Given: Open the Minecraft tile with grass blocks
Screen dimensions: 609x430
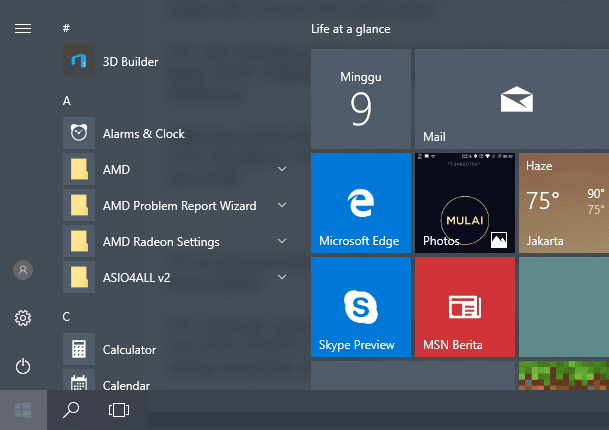Looking at the screenshot, I should coord(564,376).
